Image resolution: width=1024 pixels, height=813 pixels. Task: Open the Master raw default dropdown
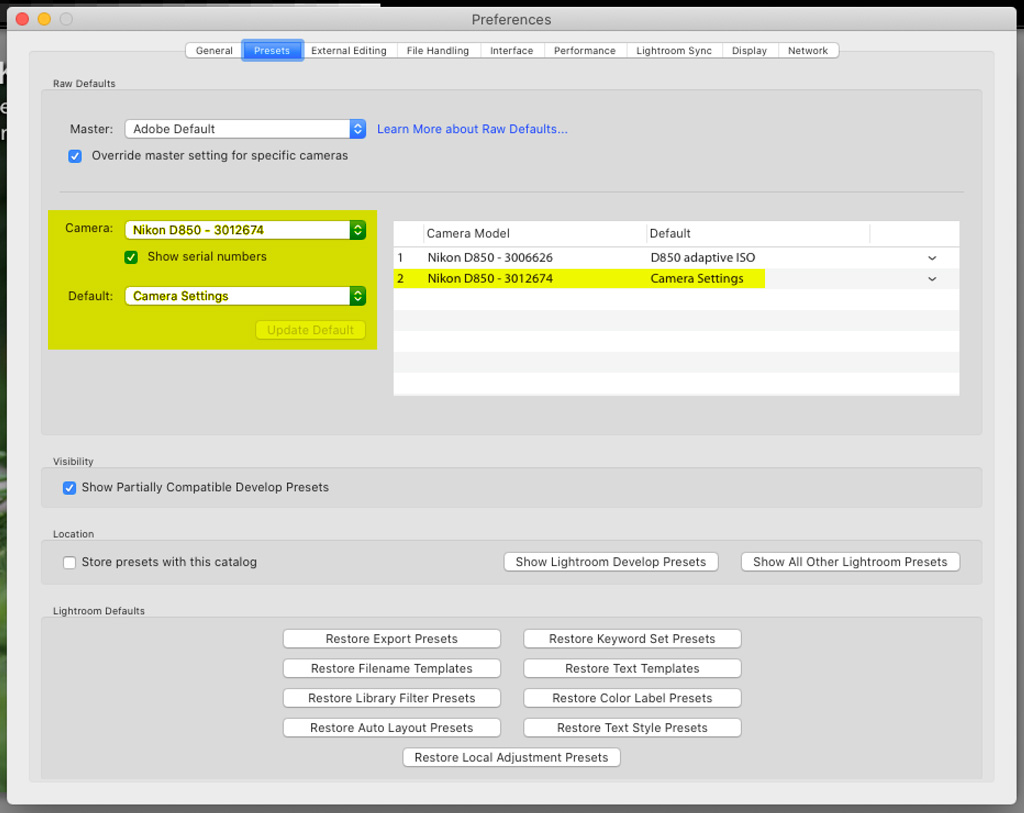click(x=245, y=129)
